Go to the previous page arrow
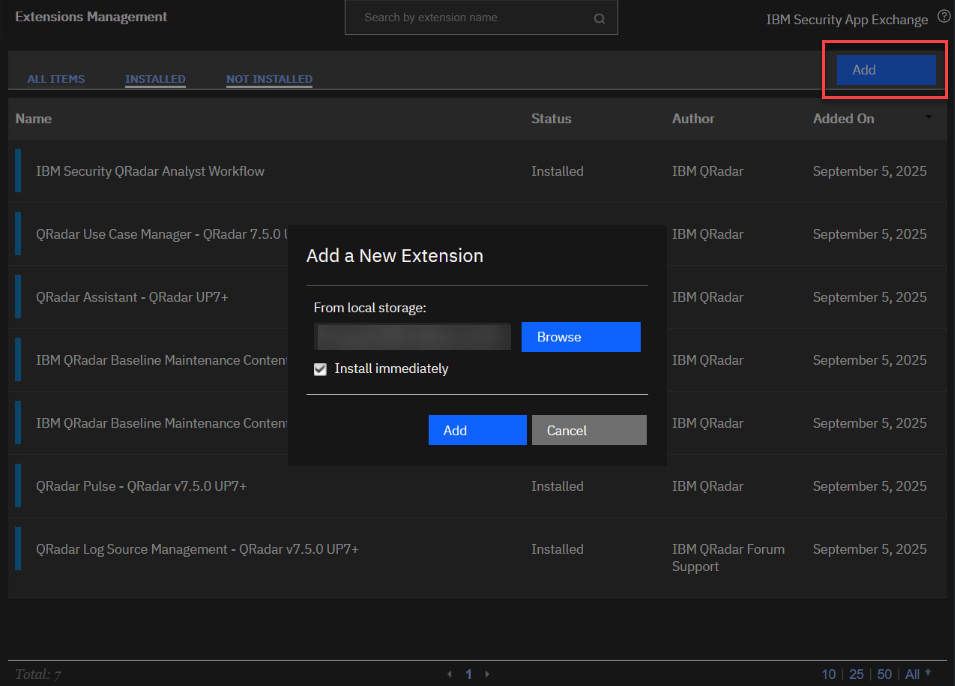Screen dimensions: 955x686 click(450, 674)
